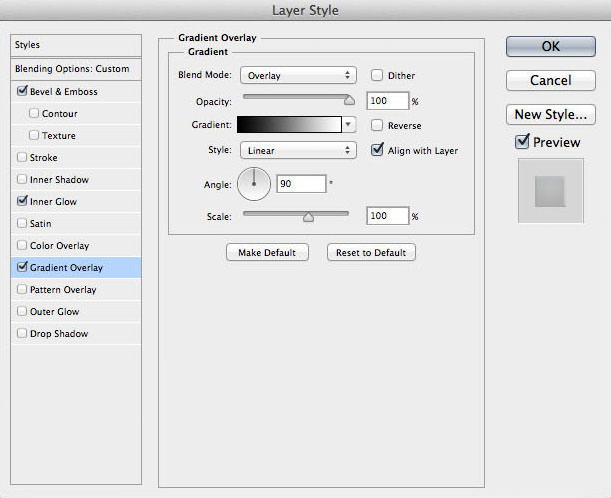The width and height of the screenshot is (611, 498).
Task: Click the Cancel button
Action: tap(551, 81)
